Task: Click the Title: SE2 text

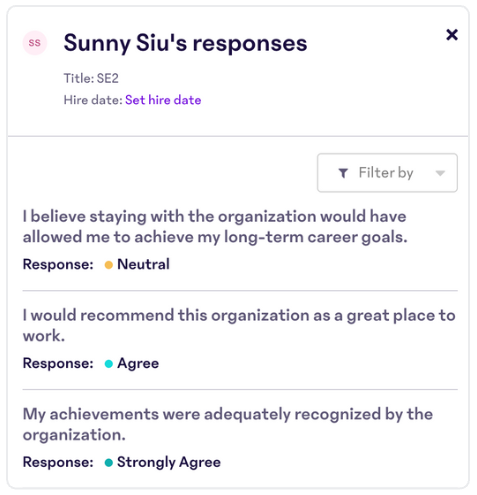Action: tap(91, 78)
